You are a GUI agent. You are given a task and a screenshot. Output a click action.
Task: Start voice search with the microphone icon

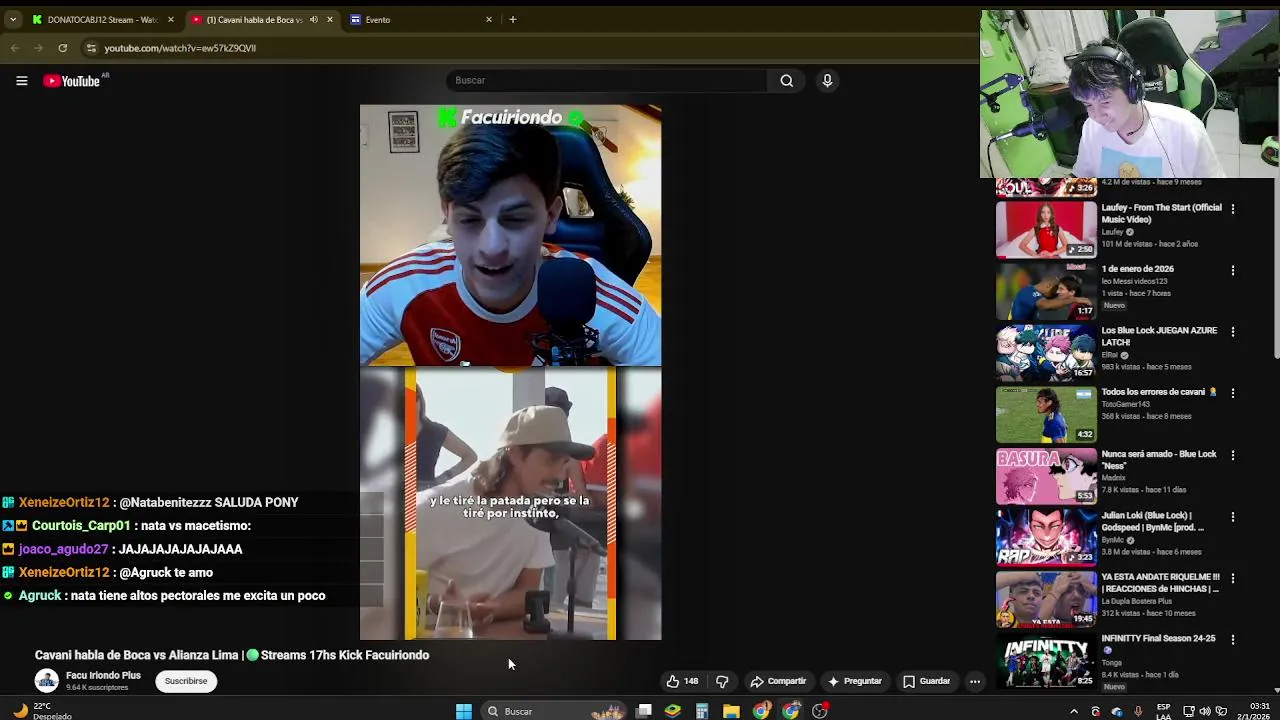pos(827,81)
